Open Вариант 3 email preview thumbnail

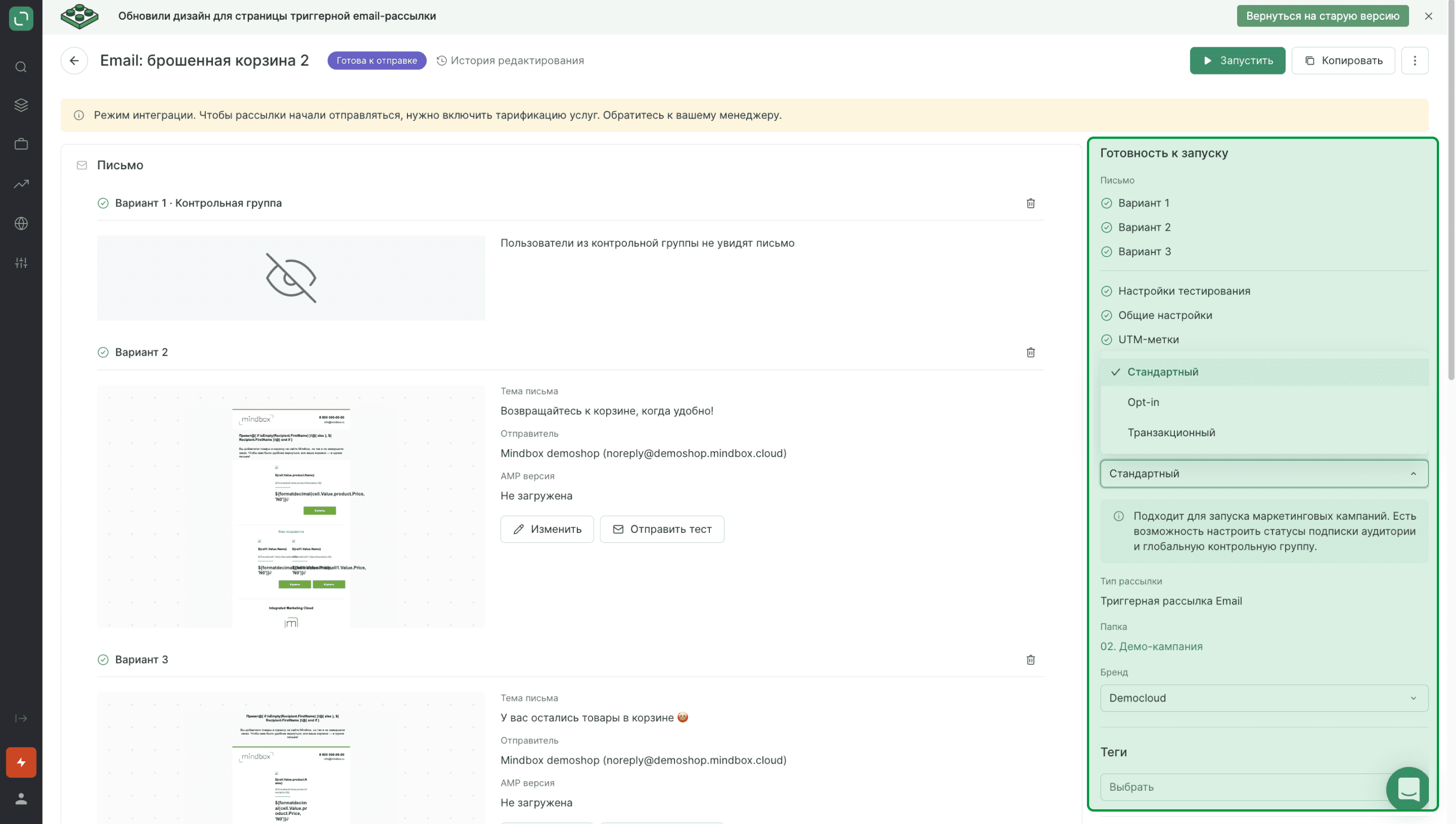tap(291, 758)
